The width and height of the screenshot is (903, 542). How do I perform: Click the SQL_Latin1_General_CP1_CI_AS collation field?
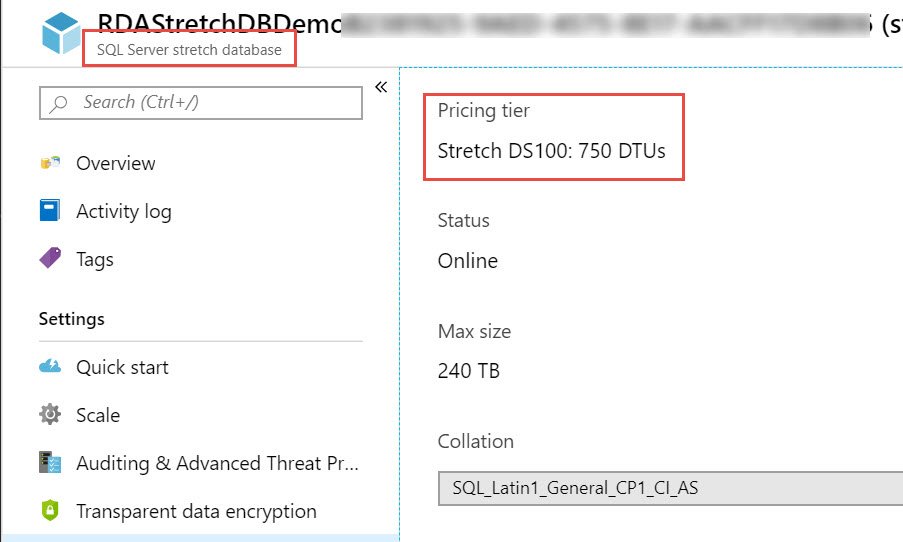pyautogui.click(x=670, y=489)
